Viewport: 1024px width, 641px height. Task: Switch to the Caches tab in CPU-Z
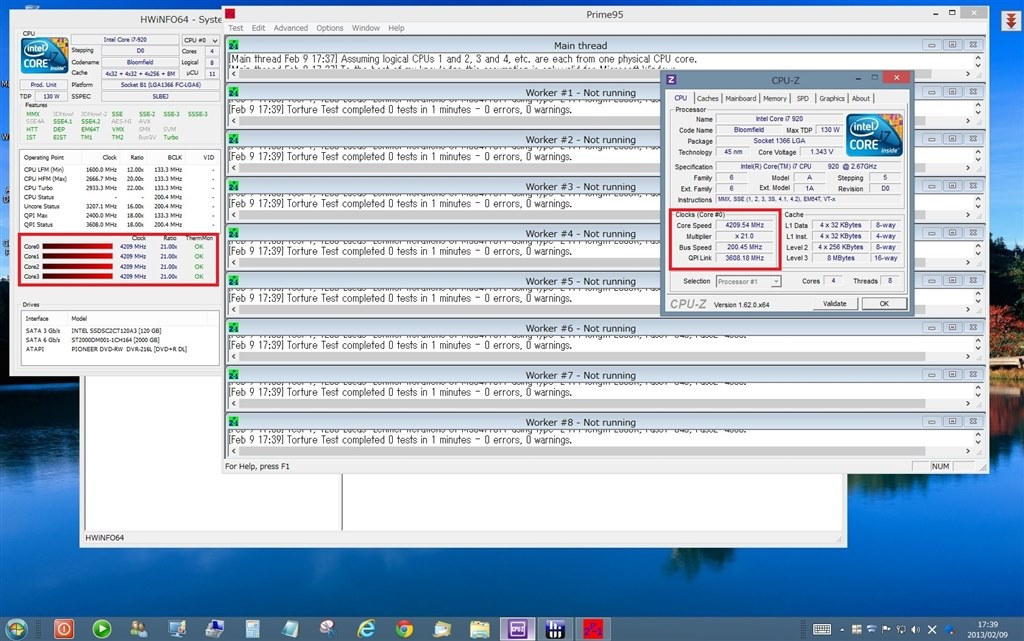(707, 99)
